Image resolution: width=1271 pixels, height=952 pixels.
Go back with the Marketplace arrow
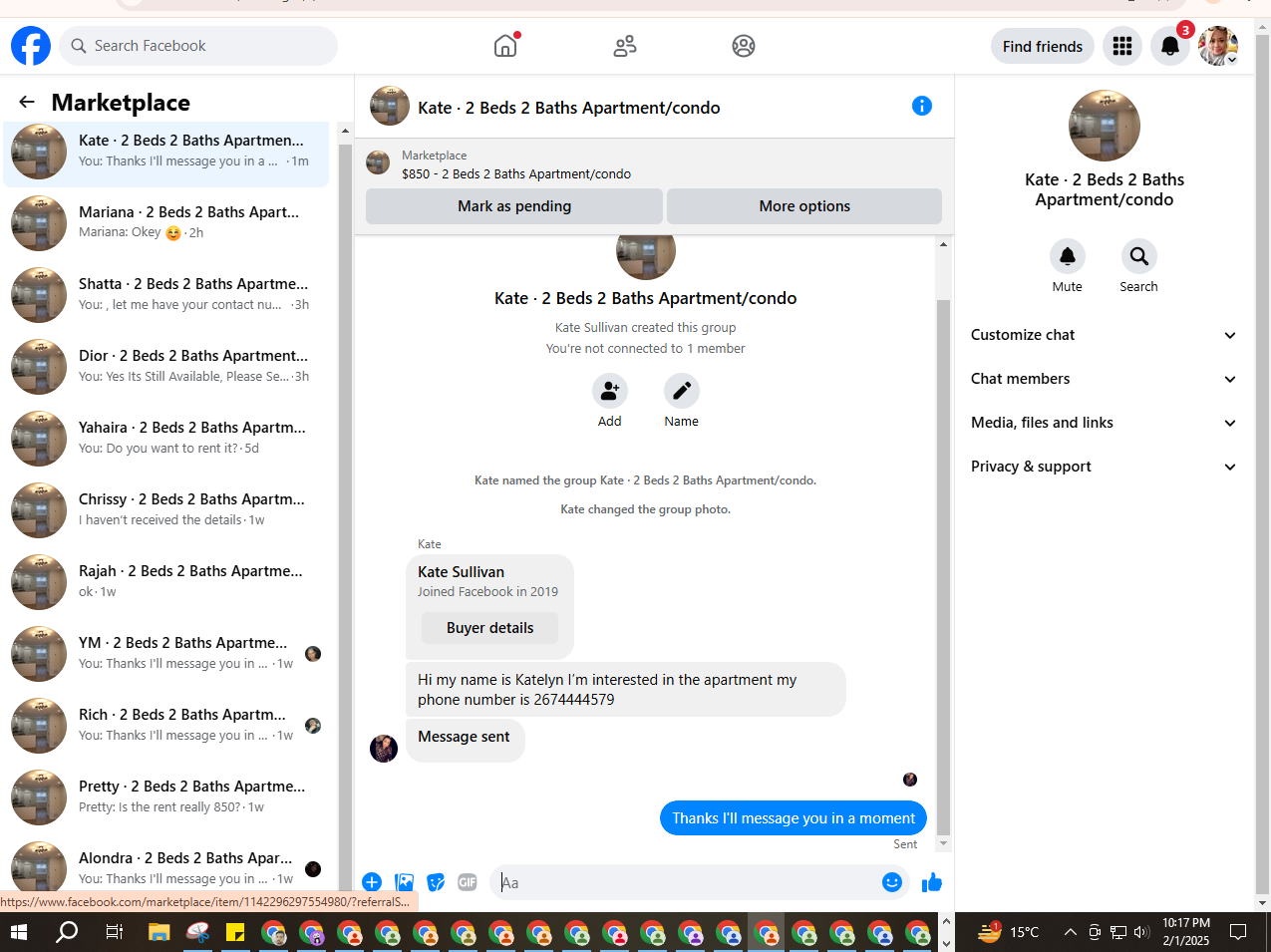[27, 102]
